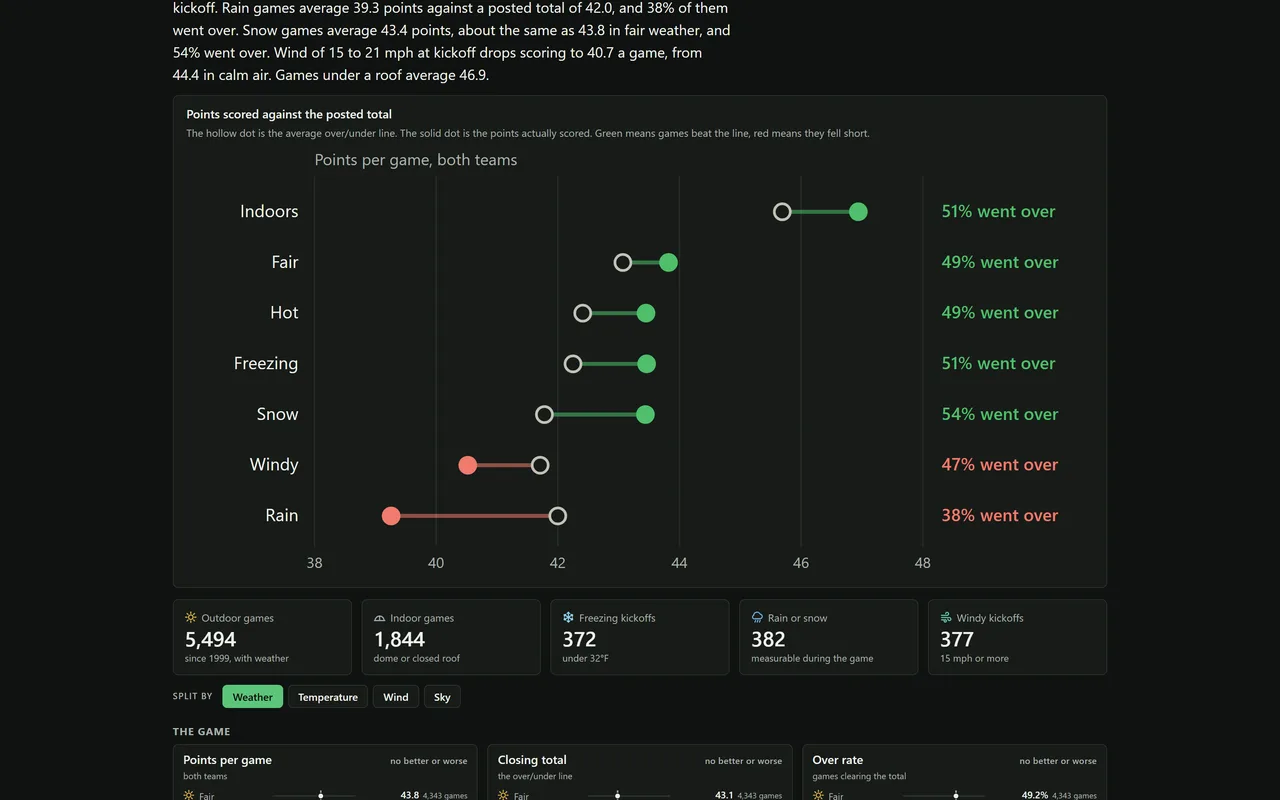Click the 'Points per game' card title
Viewport: 1280px width, 800px height.
(x=227, y=760)
